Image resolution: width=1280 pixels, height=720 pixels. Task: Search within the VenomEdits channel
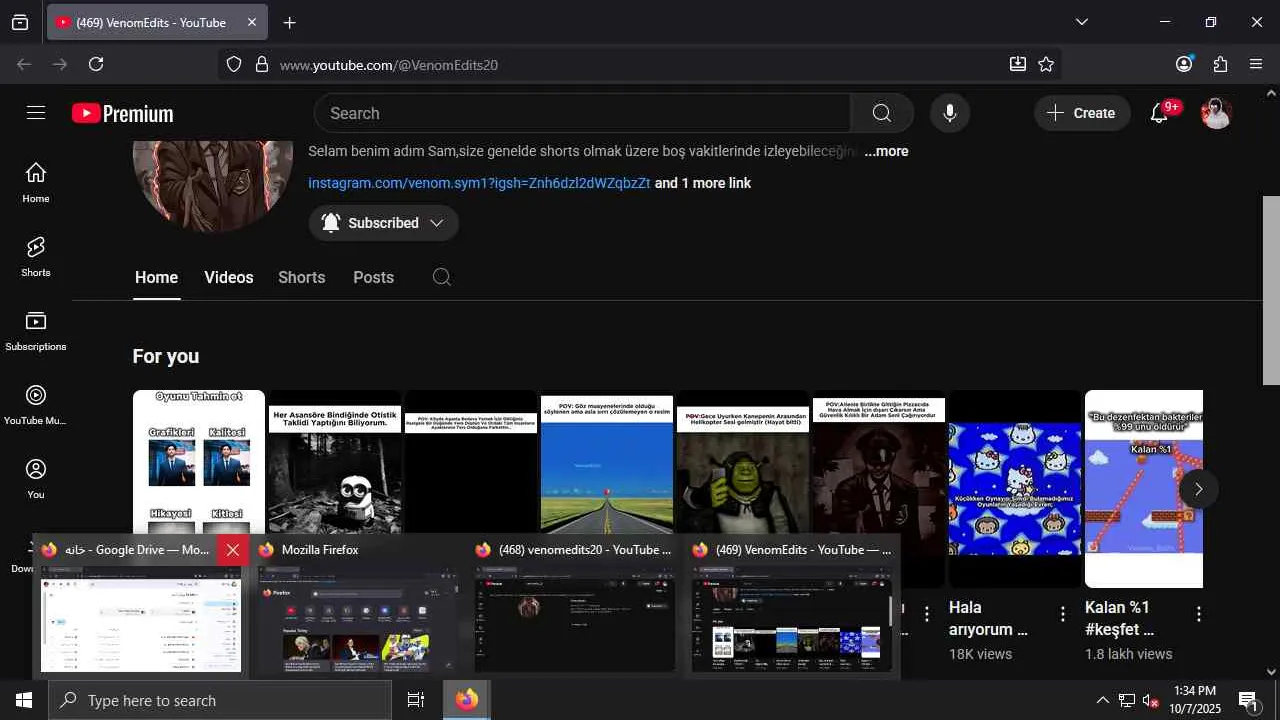pyautogui.click(x=442, y=277)
